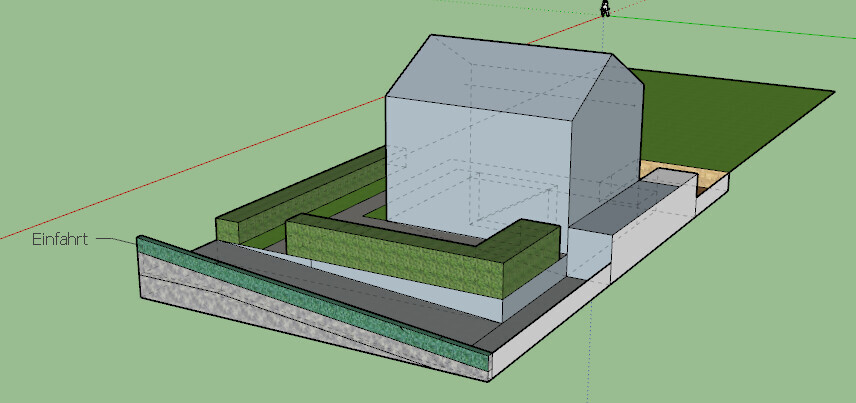
Task: Click the human scale figure at axis origin
Action: pyautogui.click(x=605, y=9)
